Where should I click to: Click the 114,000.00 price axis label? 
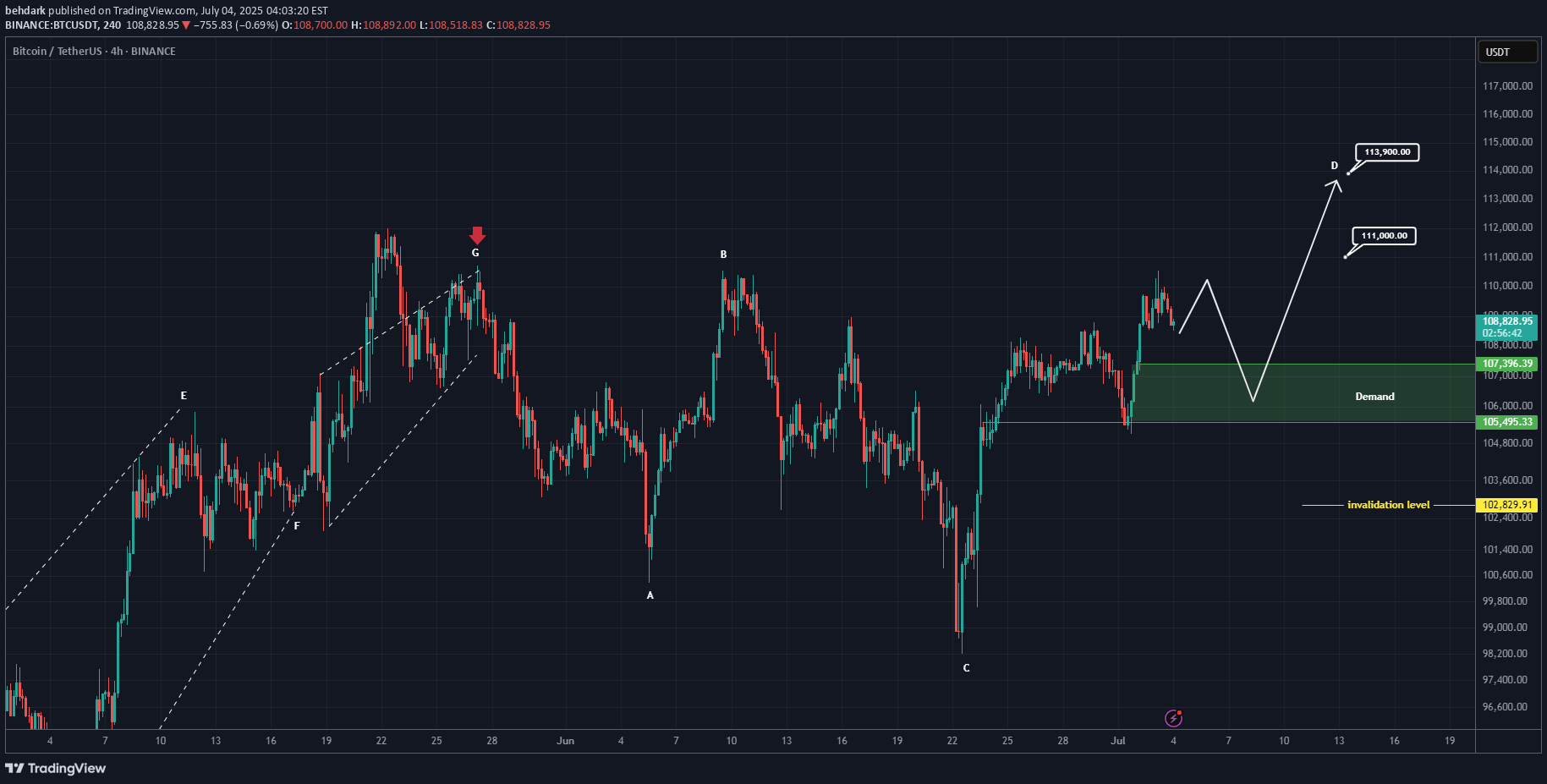coord(1507,170)
